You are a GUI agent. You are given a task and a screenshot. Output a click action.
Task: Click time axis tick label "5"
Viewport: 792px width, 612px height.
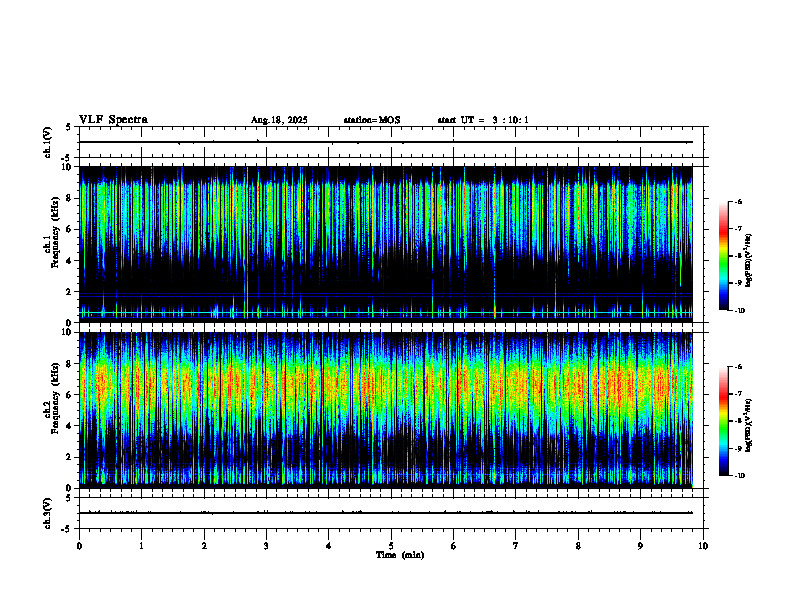391,546
